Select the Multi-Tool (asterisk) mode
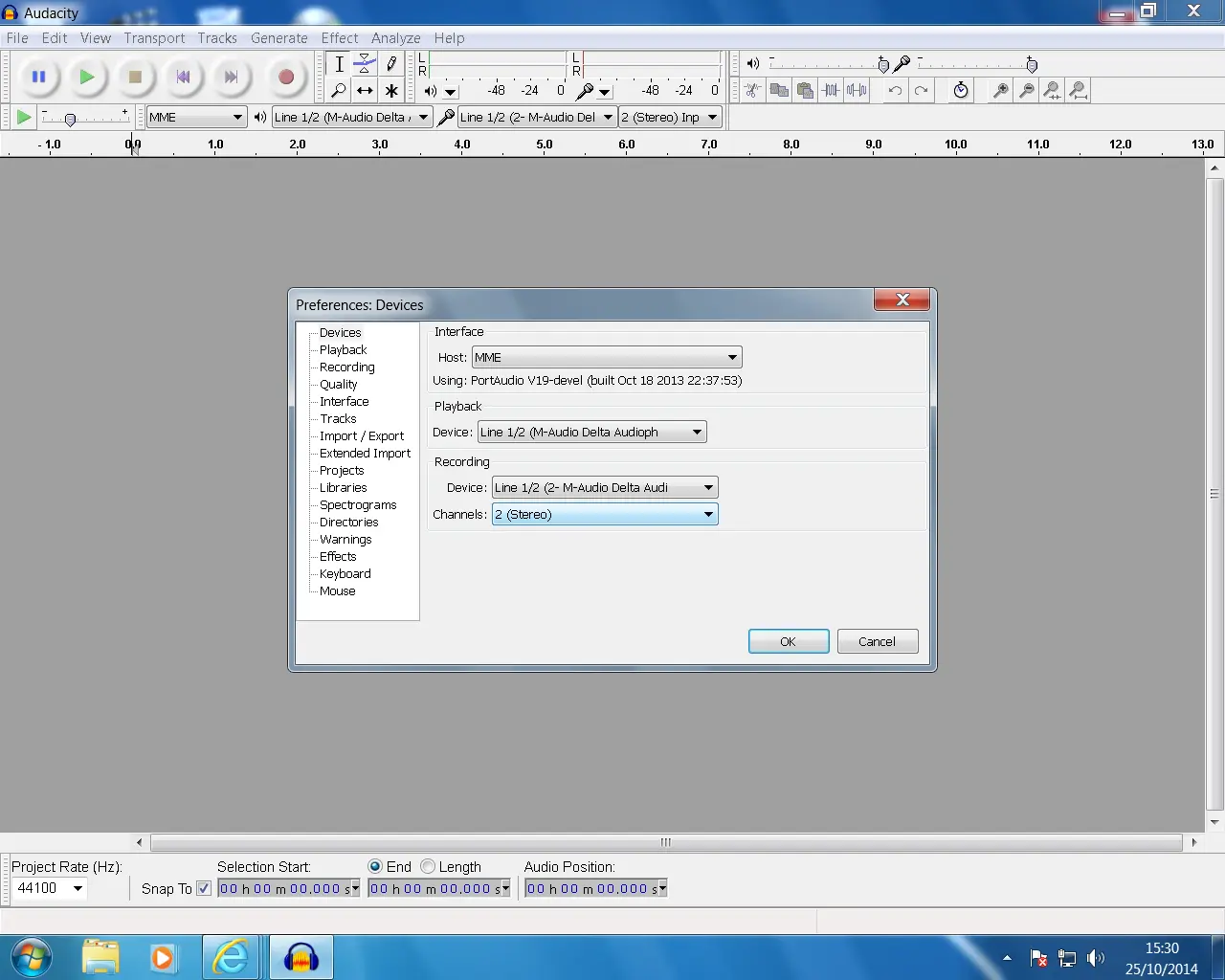Viewport: 1225px width, 980px height. pos(390,91)
